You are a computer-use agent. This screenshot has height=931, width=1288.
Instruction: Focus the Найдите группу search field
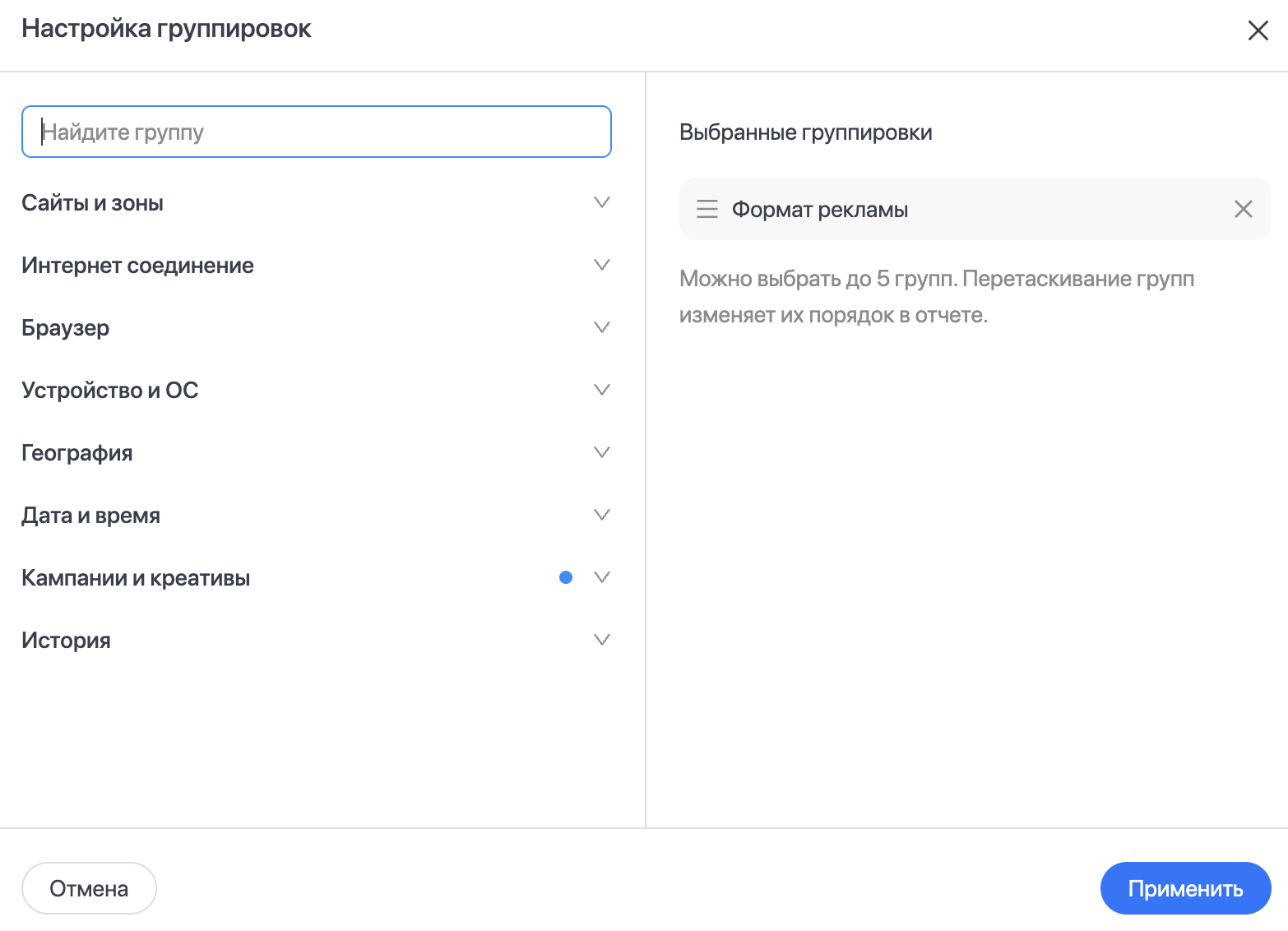[x=317, y=132]
